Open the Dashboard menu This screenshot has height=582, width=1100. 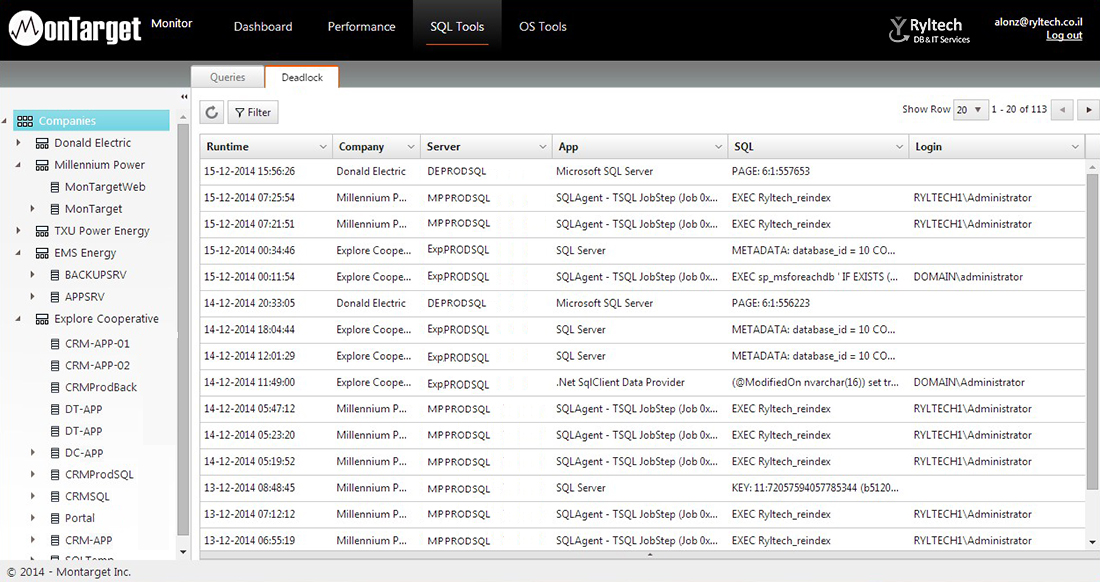(x=263, y=27)
